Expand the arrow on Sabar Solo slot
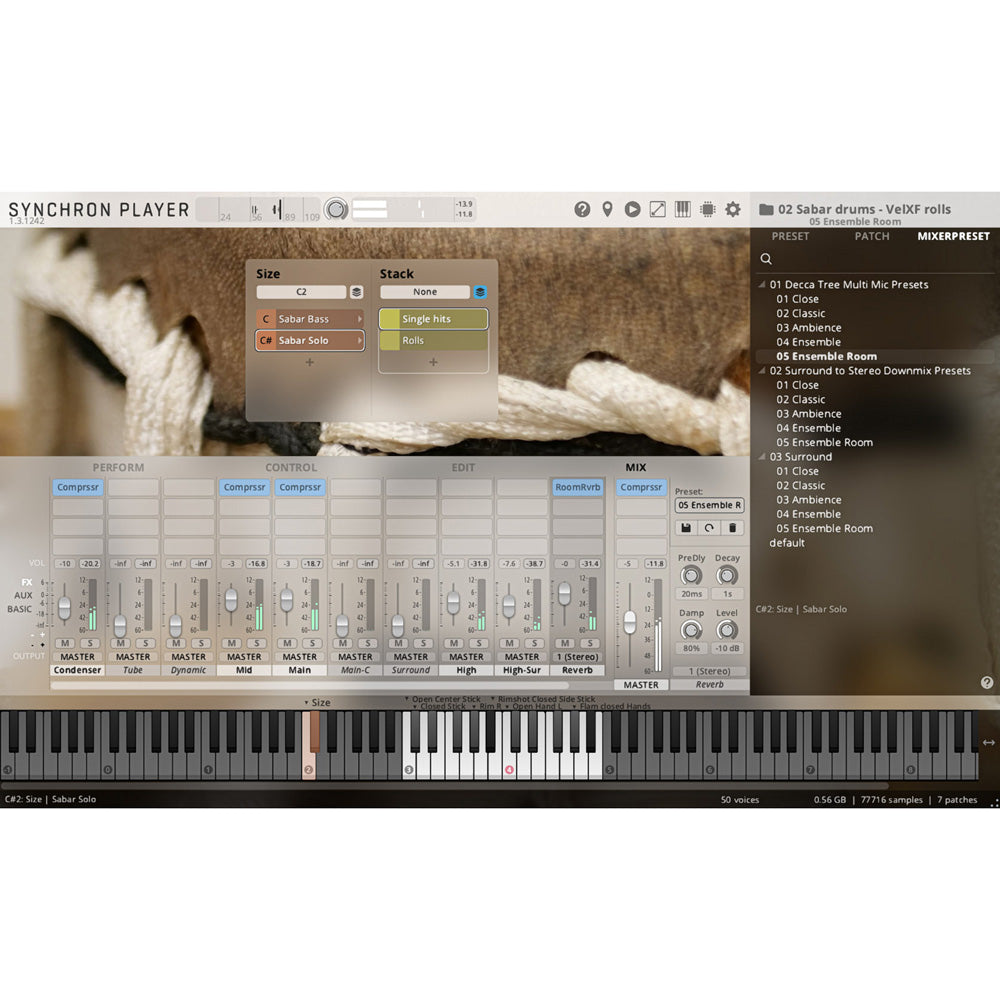 point(360,341)
